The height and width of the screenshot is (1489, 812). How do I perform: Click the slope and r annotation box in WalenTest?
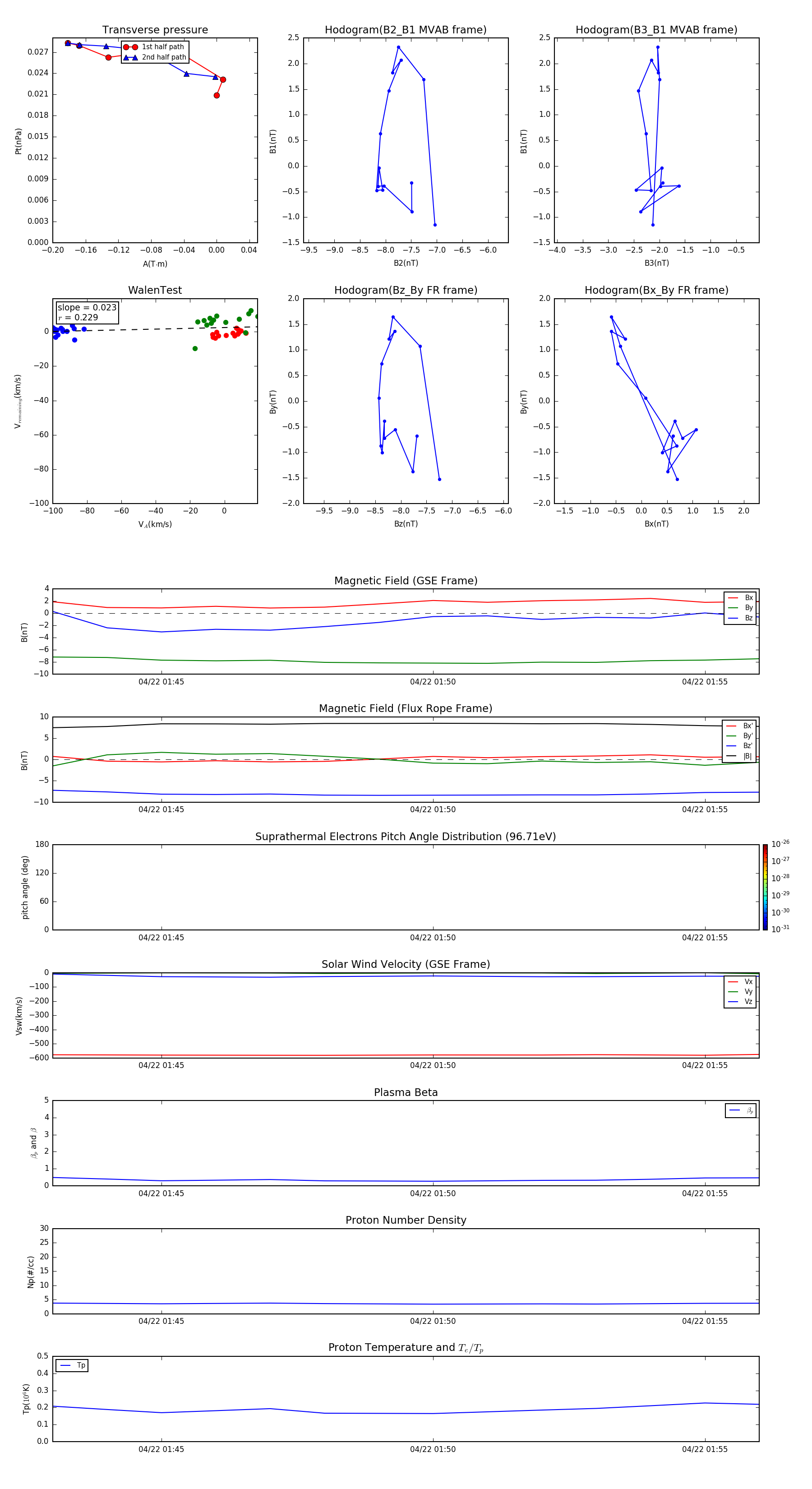pos(87,312)
